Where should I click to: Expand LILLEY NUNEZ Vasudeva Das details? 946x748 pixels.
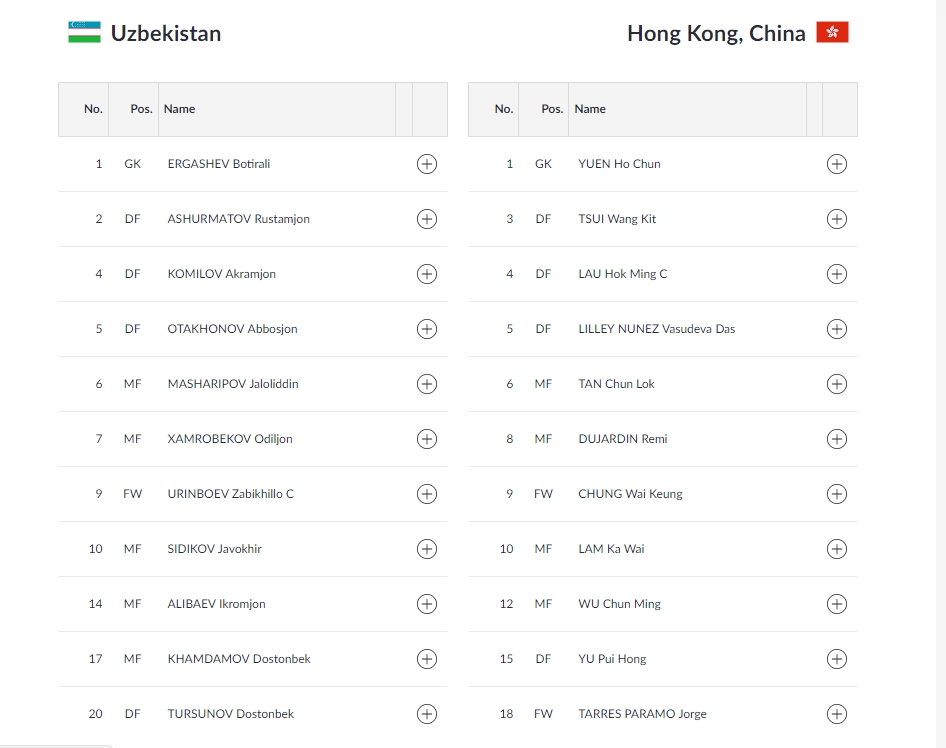pos(837,329)
